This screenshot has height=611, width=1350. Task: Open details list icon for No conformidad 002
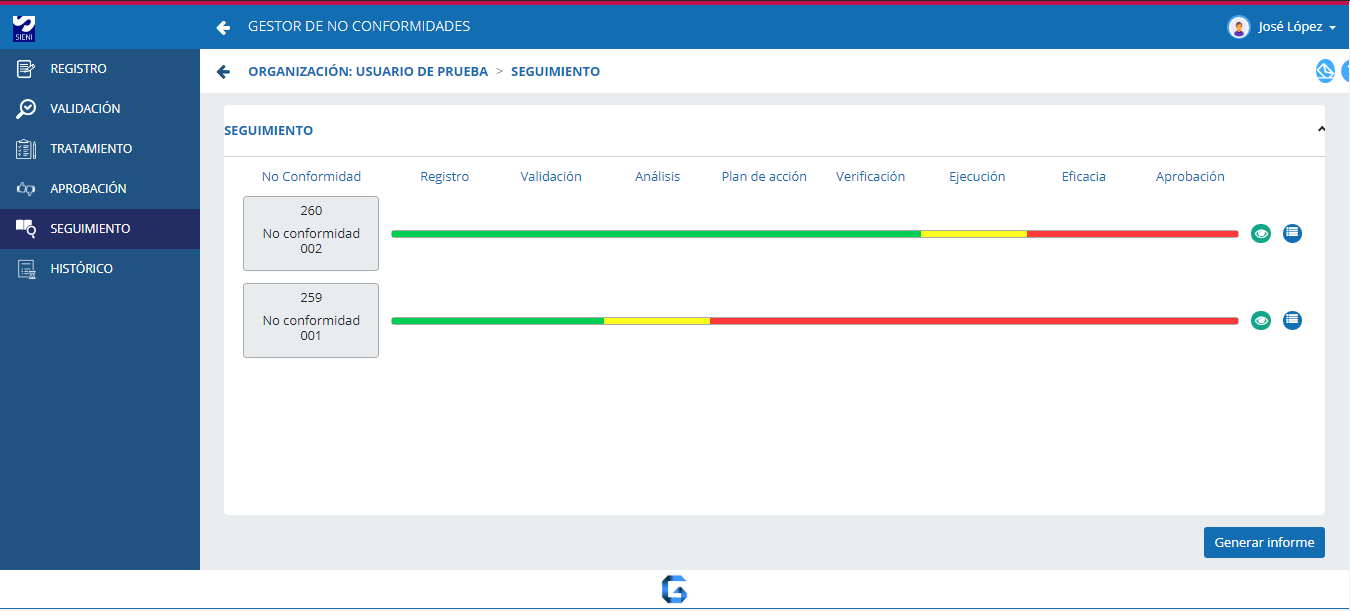(x=1292, y=233)
